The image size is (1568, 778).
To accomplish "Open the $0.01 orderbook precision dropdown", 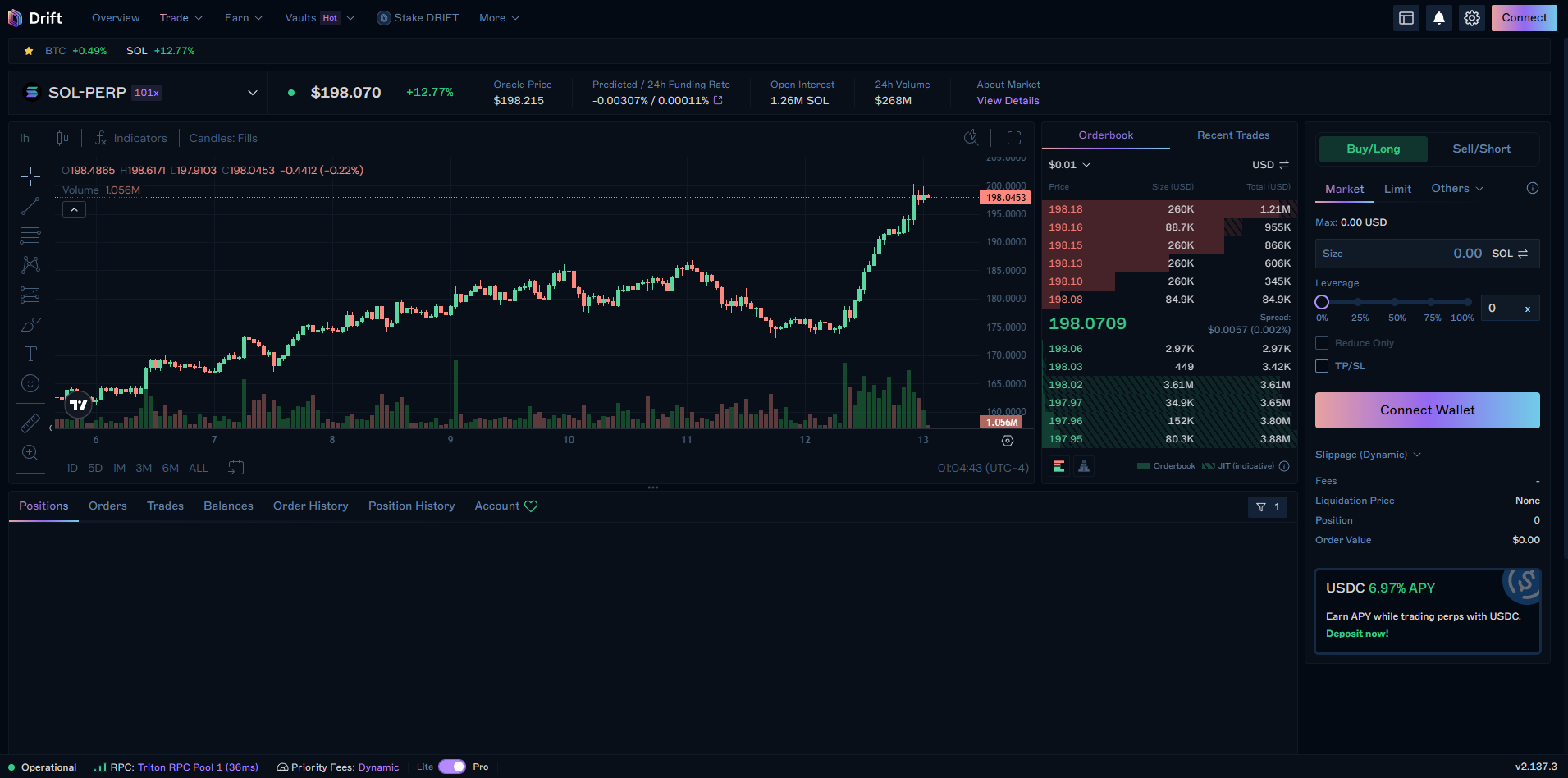I will [x=1068, y=164].
